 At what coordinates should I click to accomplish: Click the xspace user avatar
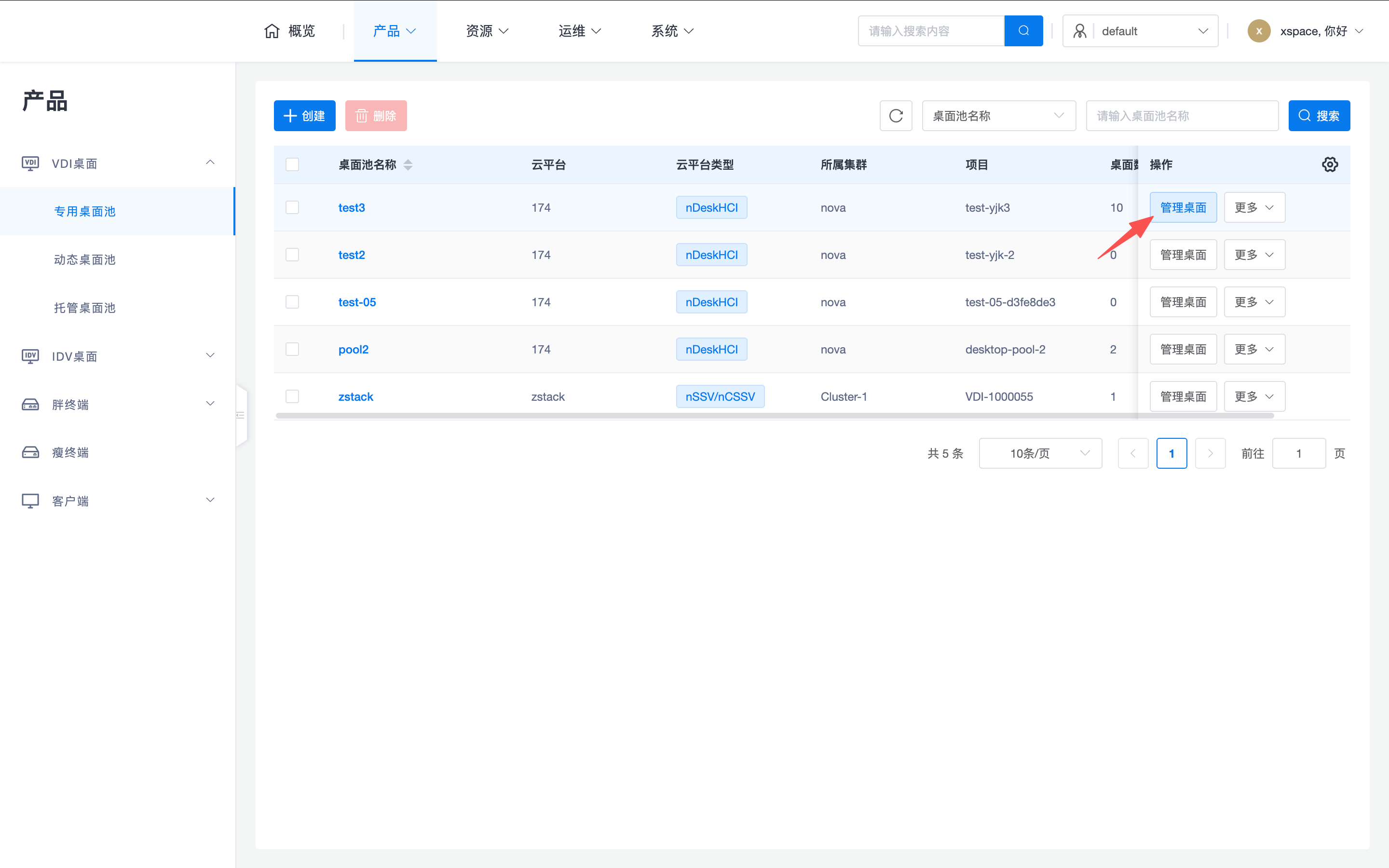point(1258,31)
